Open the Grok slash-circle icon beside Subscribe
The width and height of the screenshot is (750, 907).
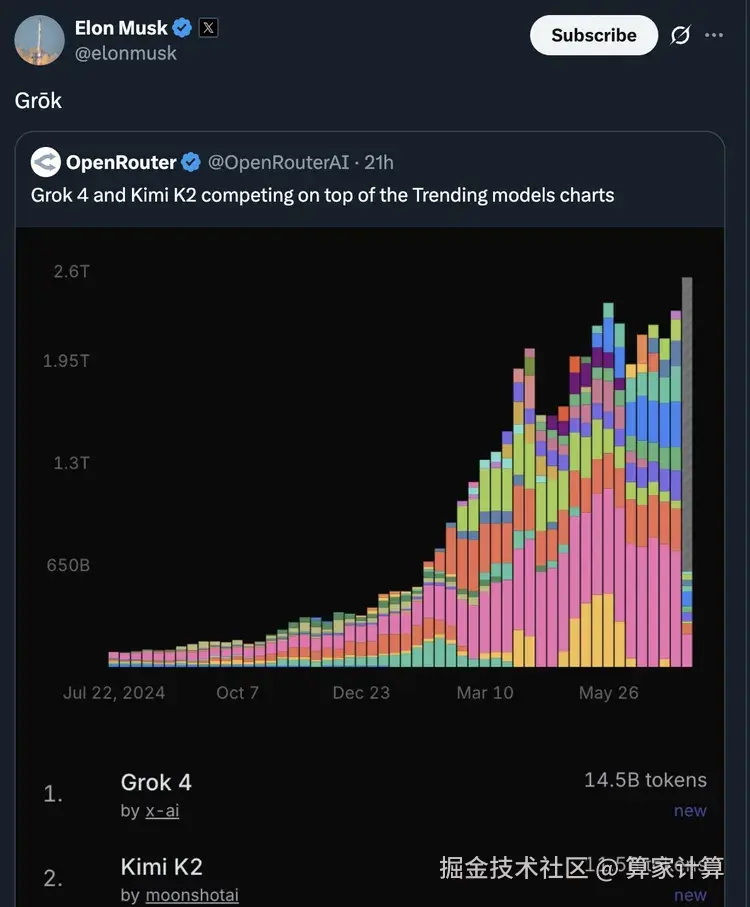(680, 35)
